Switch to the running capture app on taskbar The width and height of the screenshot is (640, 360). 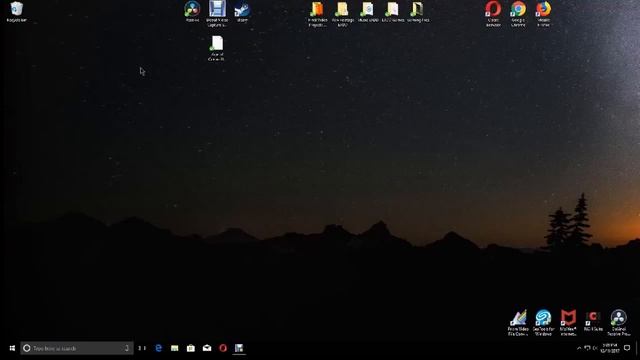(239, 348)
